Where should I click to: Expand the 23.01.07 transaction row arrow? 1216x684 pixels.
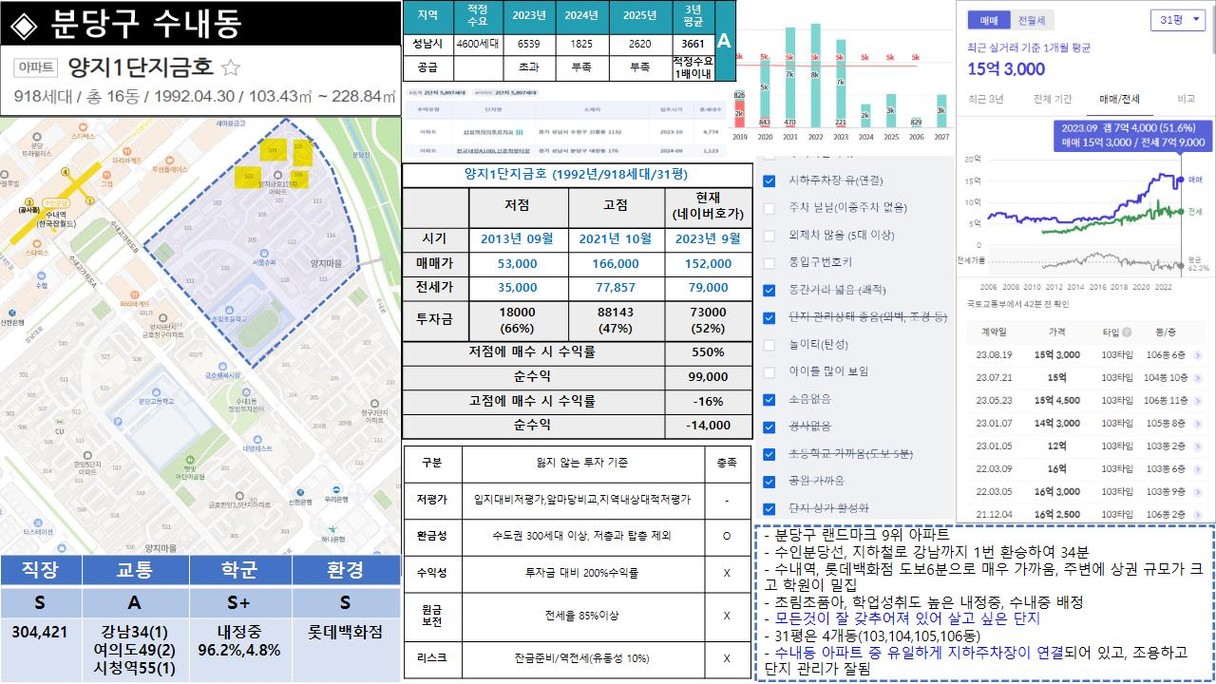1198,423
